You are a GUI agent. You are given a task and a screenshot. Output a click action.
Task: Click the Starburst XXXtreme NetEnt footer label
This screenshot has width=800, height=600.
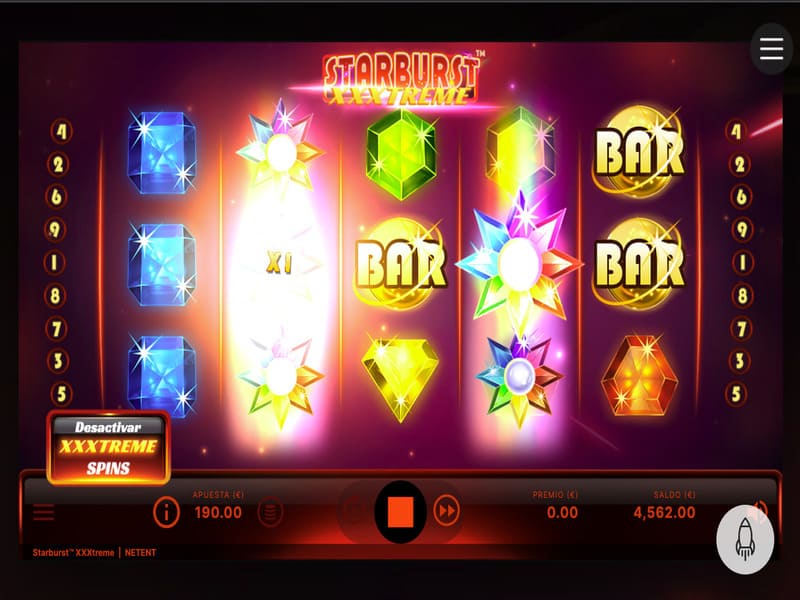tap(94, 553)
